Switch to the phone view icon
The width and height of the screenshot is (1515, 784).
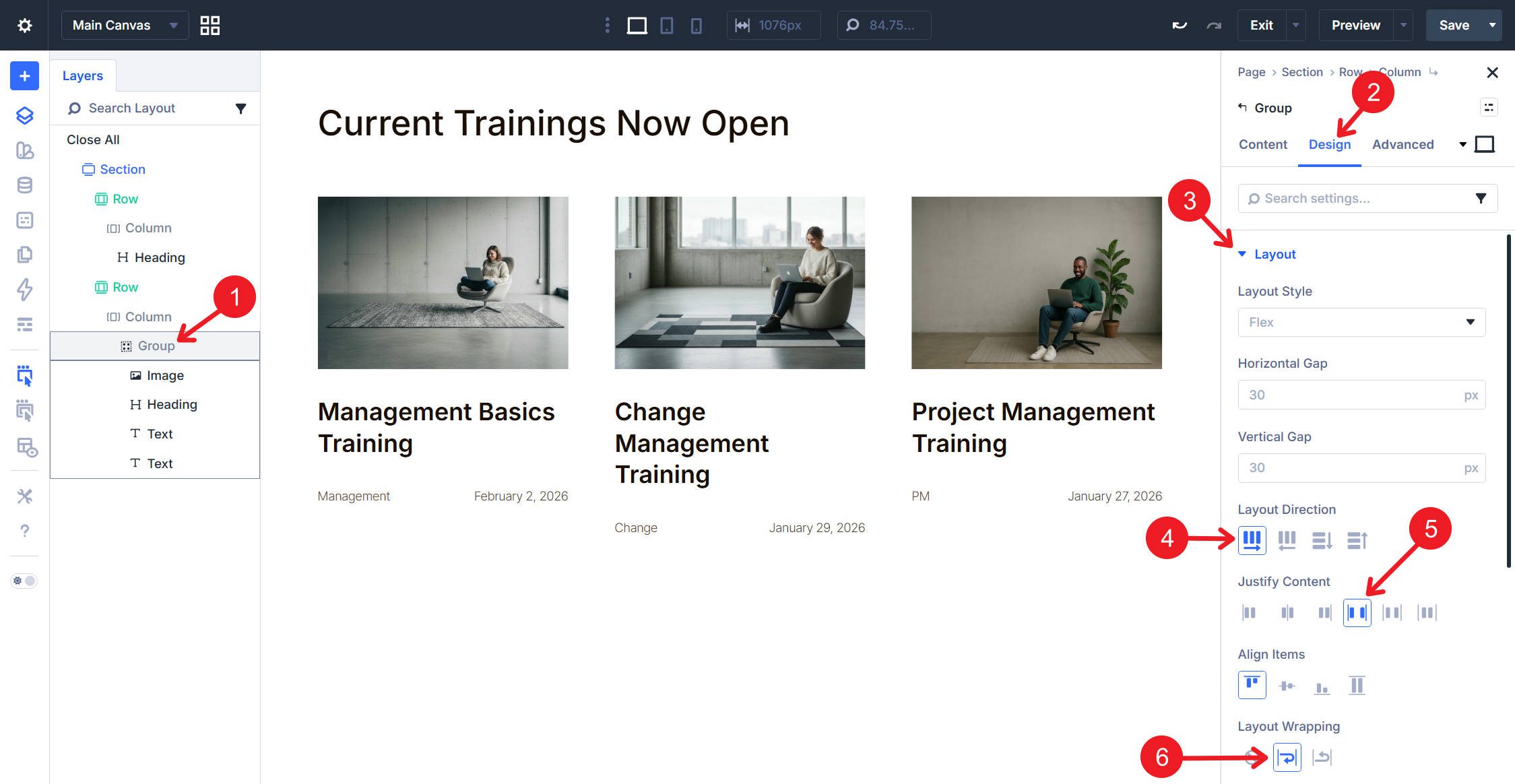(696, 26)
